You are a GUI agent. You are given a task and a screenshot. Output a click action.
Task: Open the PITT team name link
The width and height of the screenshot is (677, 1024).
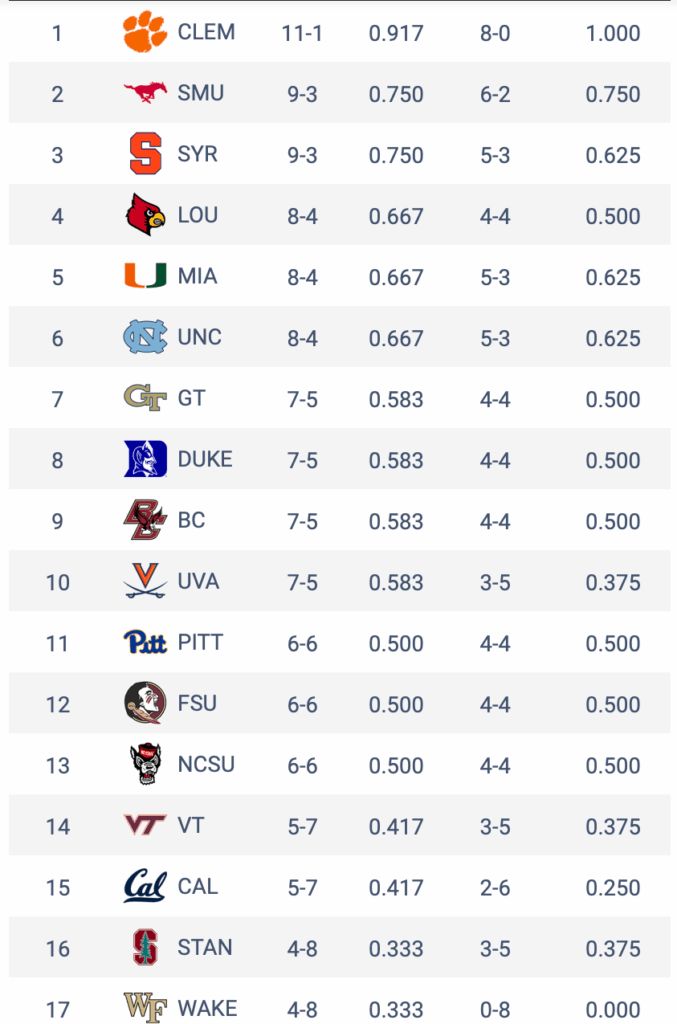[200, 643]
